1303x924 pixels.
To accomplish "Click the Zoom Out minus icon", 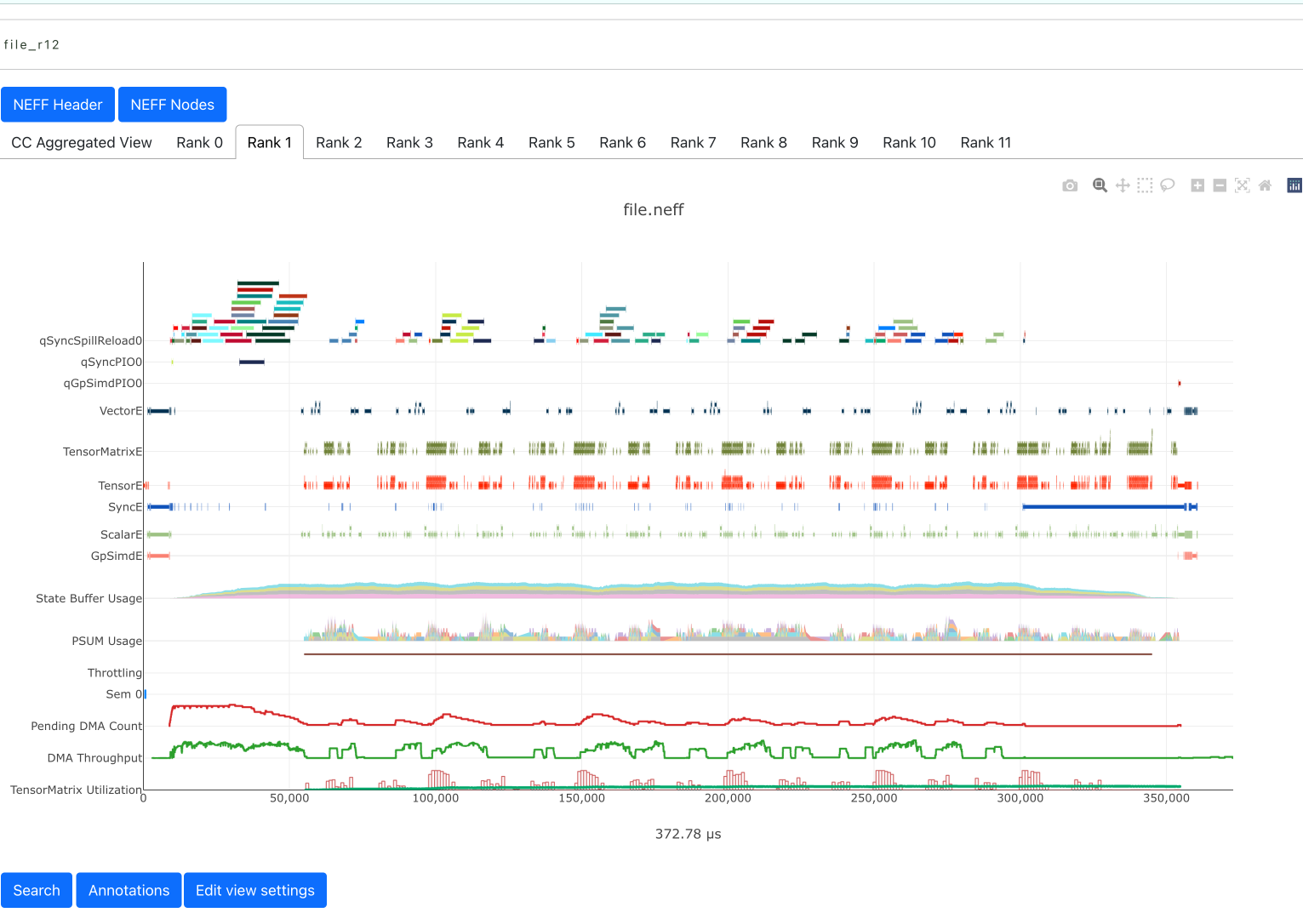I will [x=1220, y=185].
